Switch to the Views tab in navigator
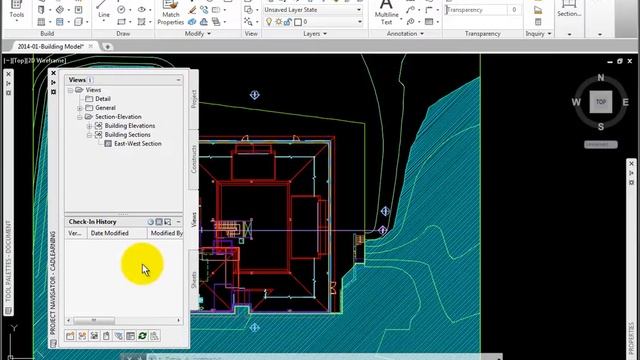 (x=194, y=220)
